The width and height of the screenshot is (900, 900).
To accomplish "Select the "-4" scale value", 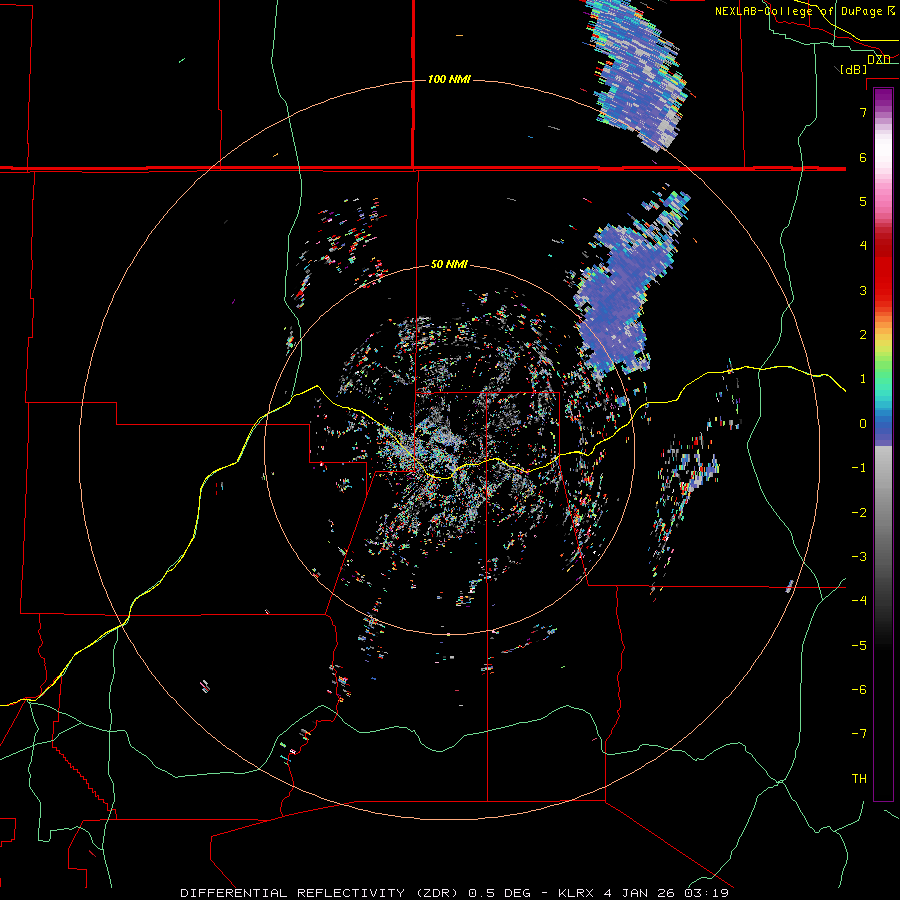I will pyautogui.click(x=859, y=601).
